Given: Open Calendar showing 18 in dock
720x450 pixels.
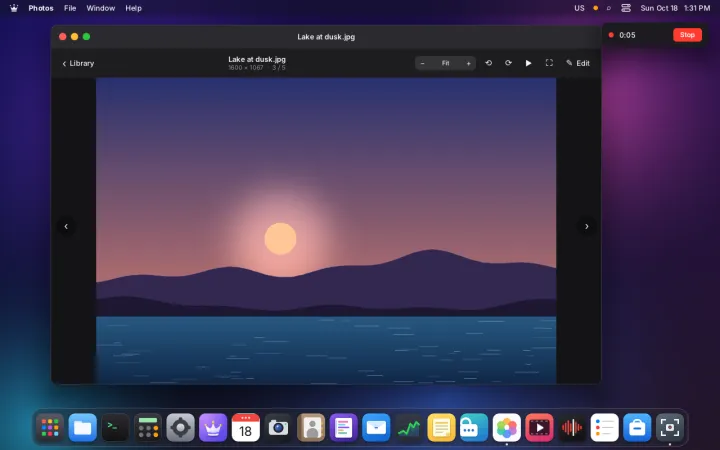Looking at the screenshot, I should (x=246, y=428).
